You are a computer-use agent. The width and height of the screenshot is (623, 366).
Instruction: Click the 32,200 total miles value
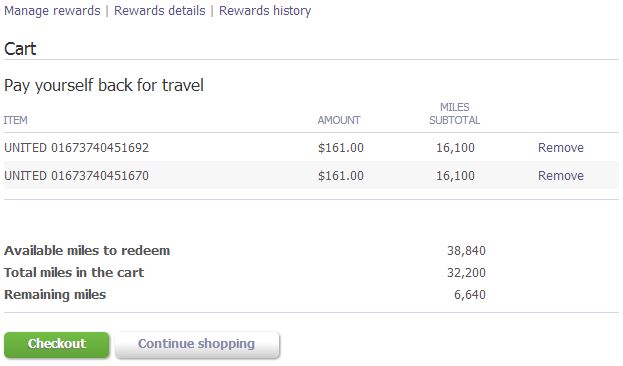(x=466, y=272)
